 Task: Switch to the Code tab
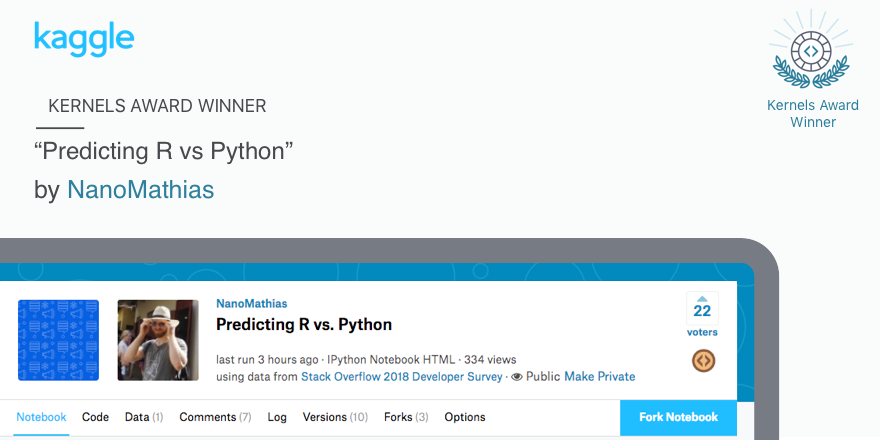click(x=95, y=417)
